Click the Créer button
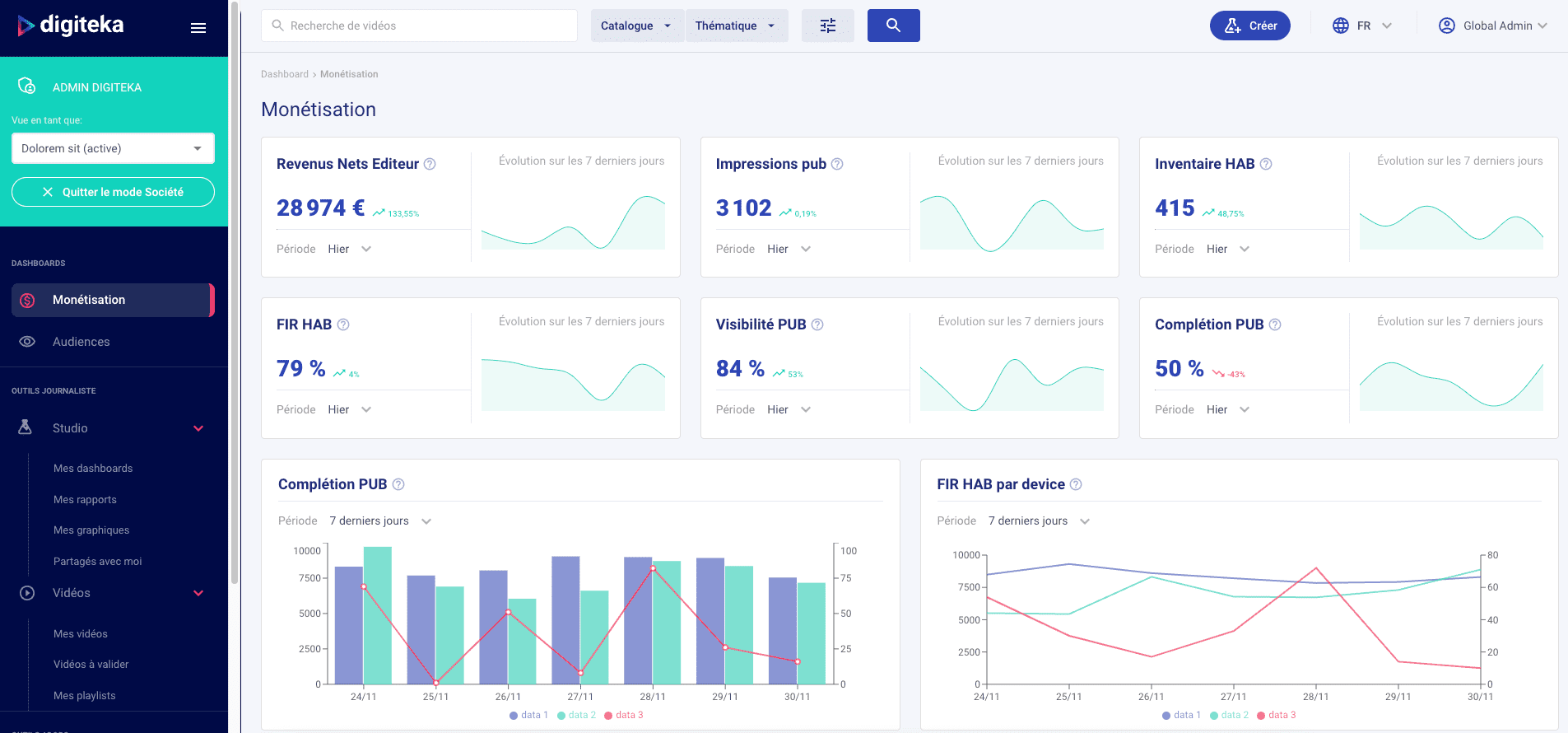This screenshot has width=1568, height=733. click(x=1249, y=26)
